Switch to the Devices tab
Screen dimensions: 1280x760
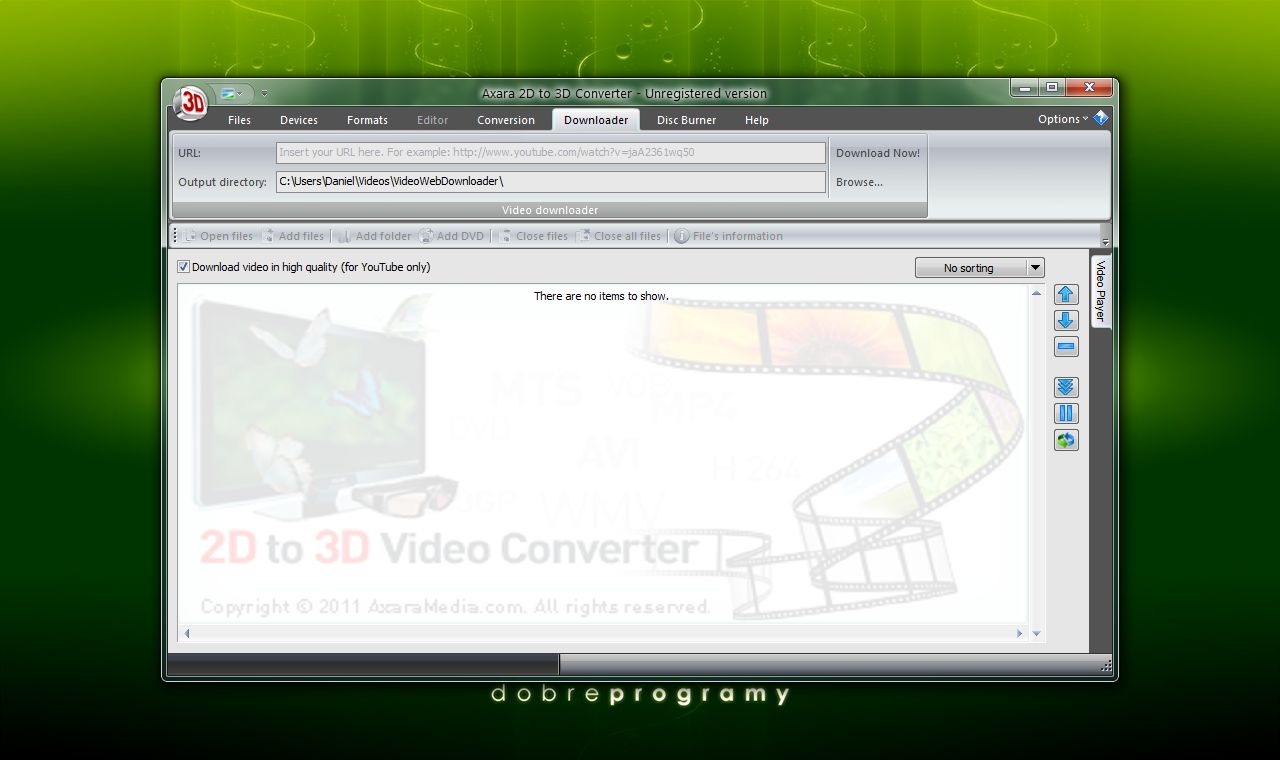299,120
